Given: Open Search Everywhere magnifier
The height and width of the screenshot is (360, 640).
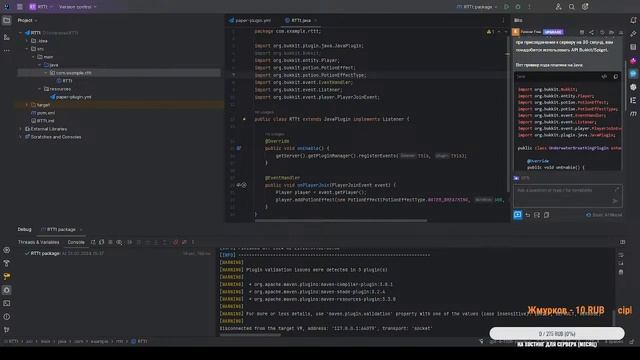Looking at the screenshot, I should click(572, 7).
